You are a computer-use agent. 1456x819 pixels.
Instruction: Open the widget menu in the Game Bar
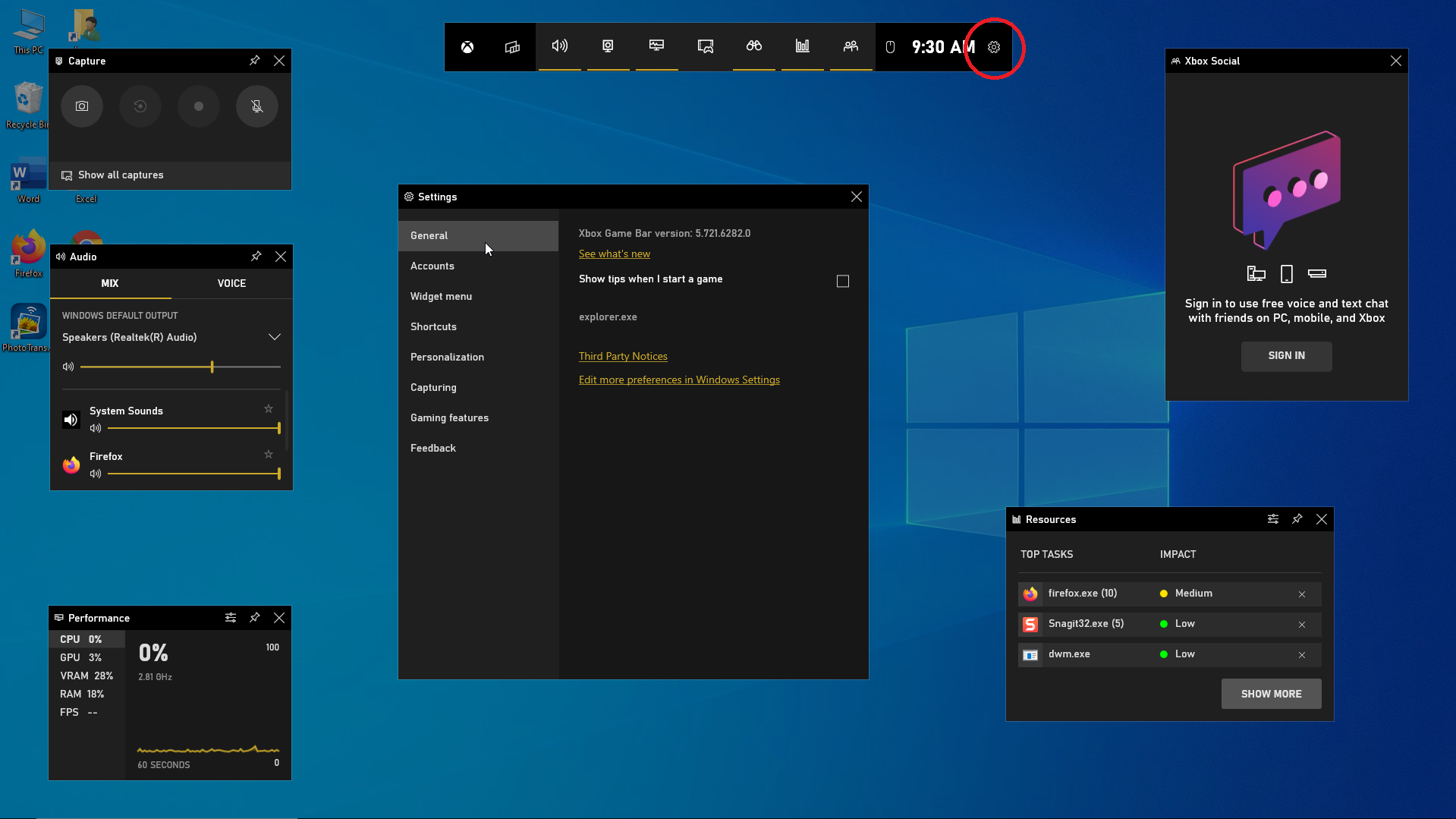coord(513,47)
